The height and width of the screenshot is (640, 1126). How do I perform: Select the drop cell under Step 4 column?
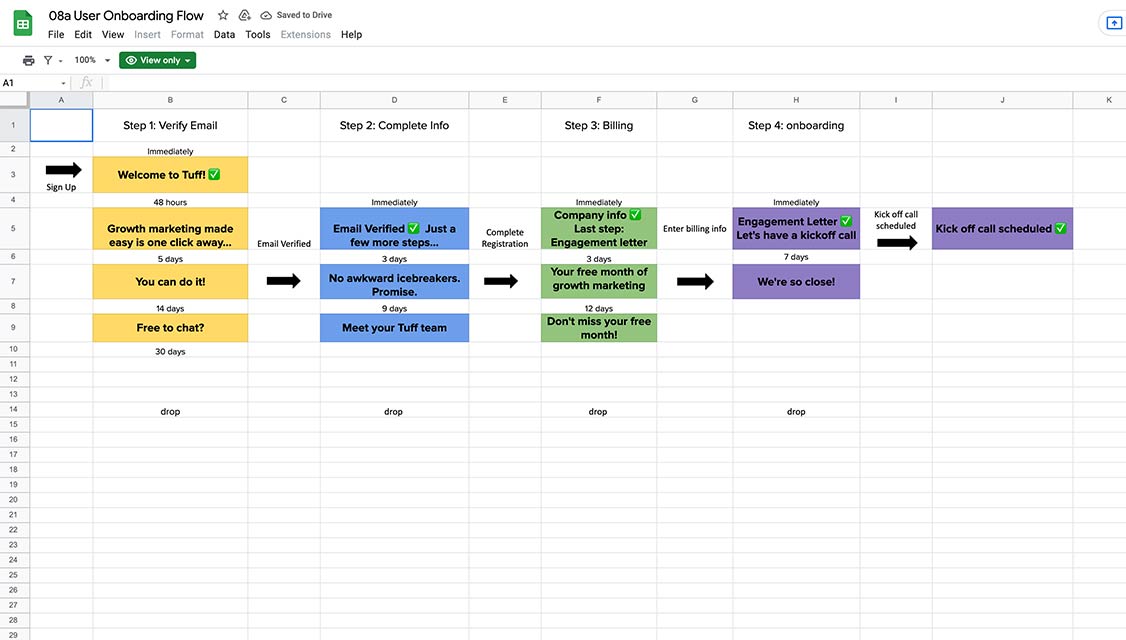[x=796, y=410]
